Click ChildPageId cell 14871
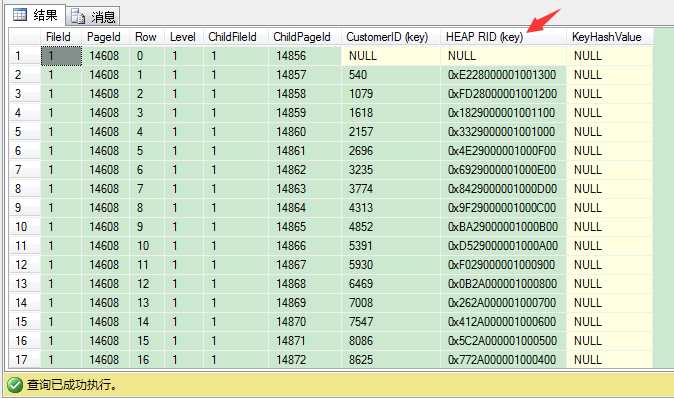 click(x=305, y=341)
